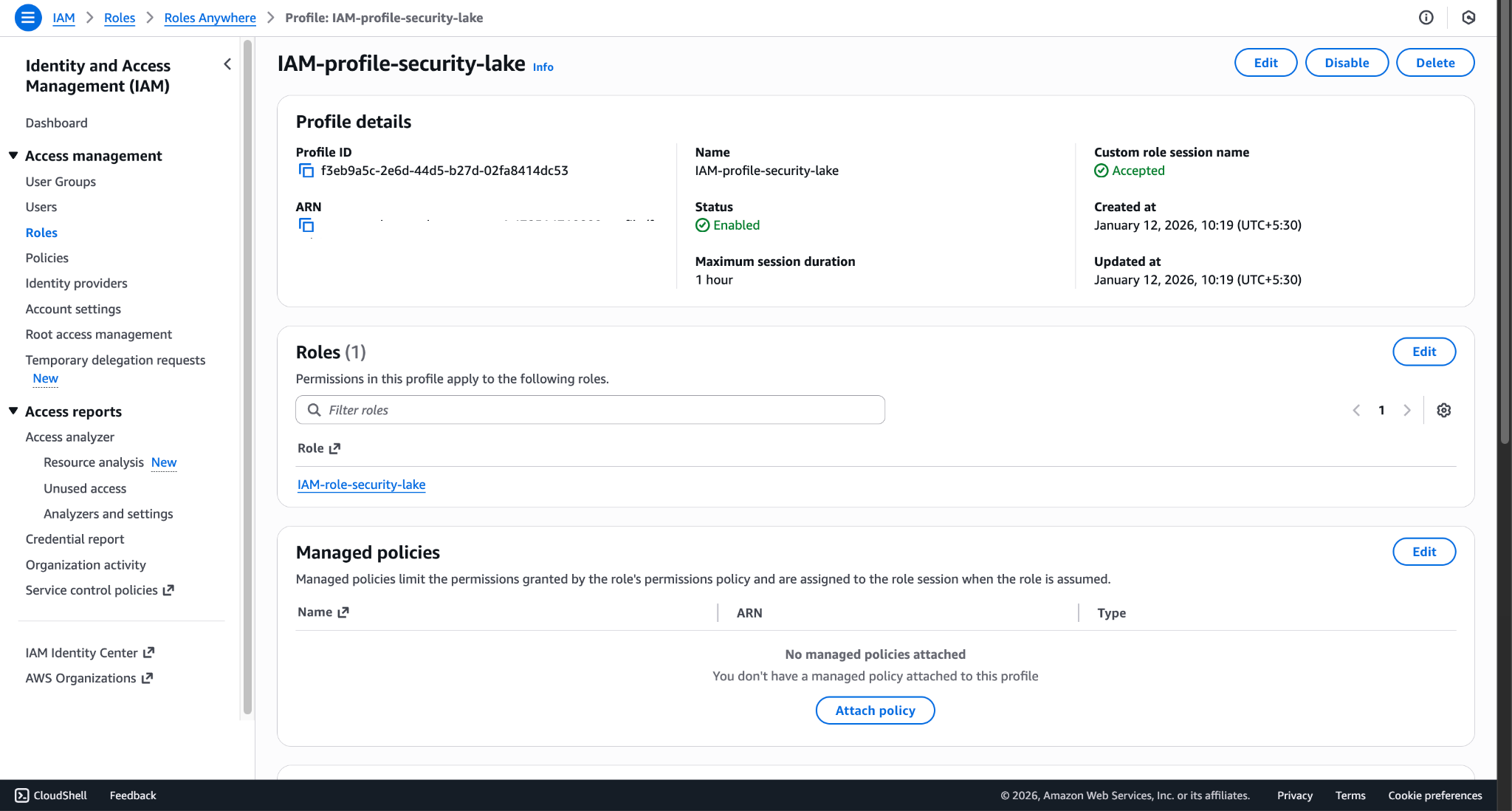
Task: Open User Groups in sidebar
Action: [x=61, y=182]
